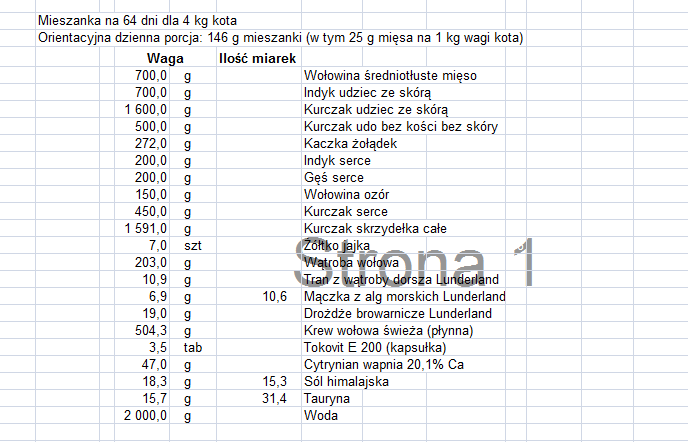Select the "Żółtko jajka" cell
Viewport: 688px width, 442px height.
pos(337,245)
